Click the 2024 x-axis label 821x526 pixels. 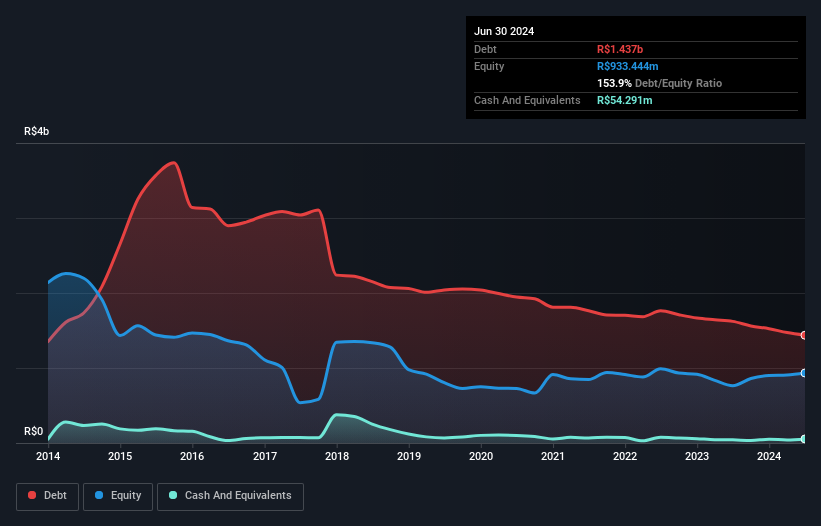click(x=769, y=456)
